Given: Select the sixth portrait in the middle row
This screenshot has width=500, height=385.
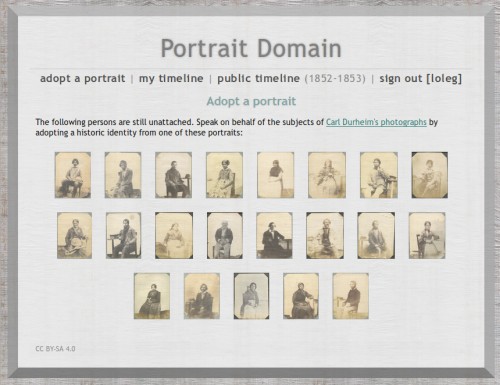Looking at the screenshot, I should click(x=325, y=235).
